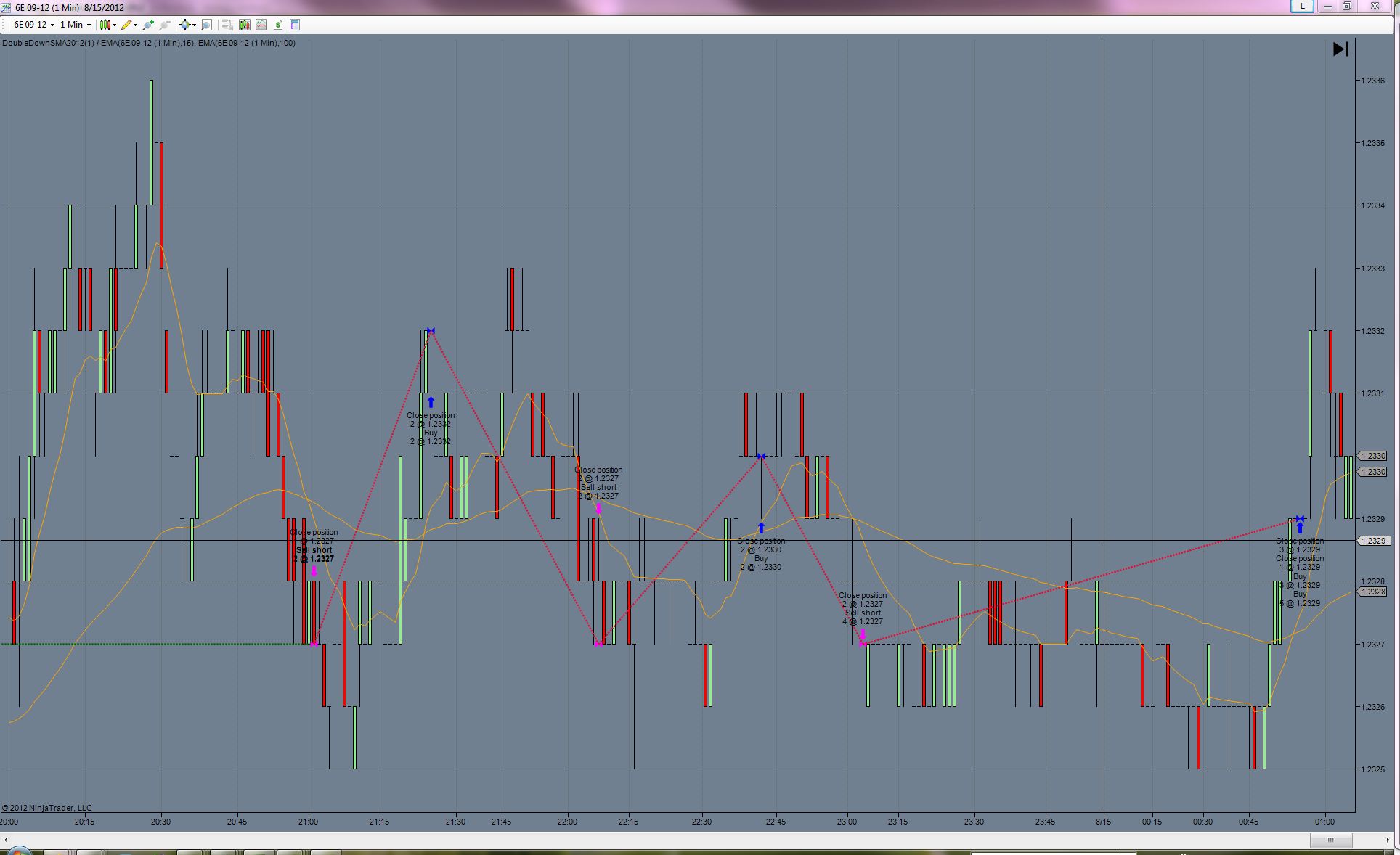Open the chart properties icon
1400x855 pixels.
click(295, 25)
